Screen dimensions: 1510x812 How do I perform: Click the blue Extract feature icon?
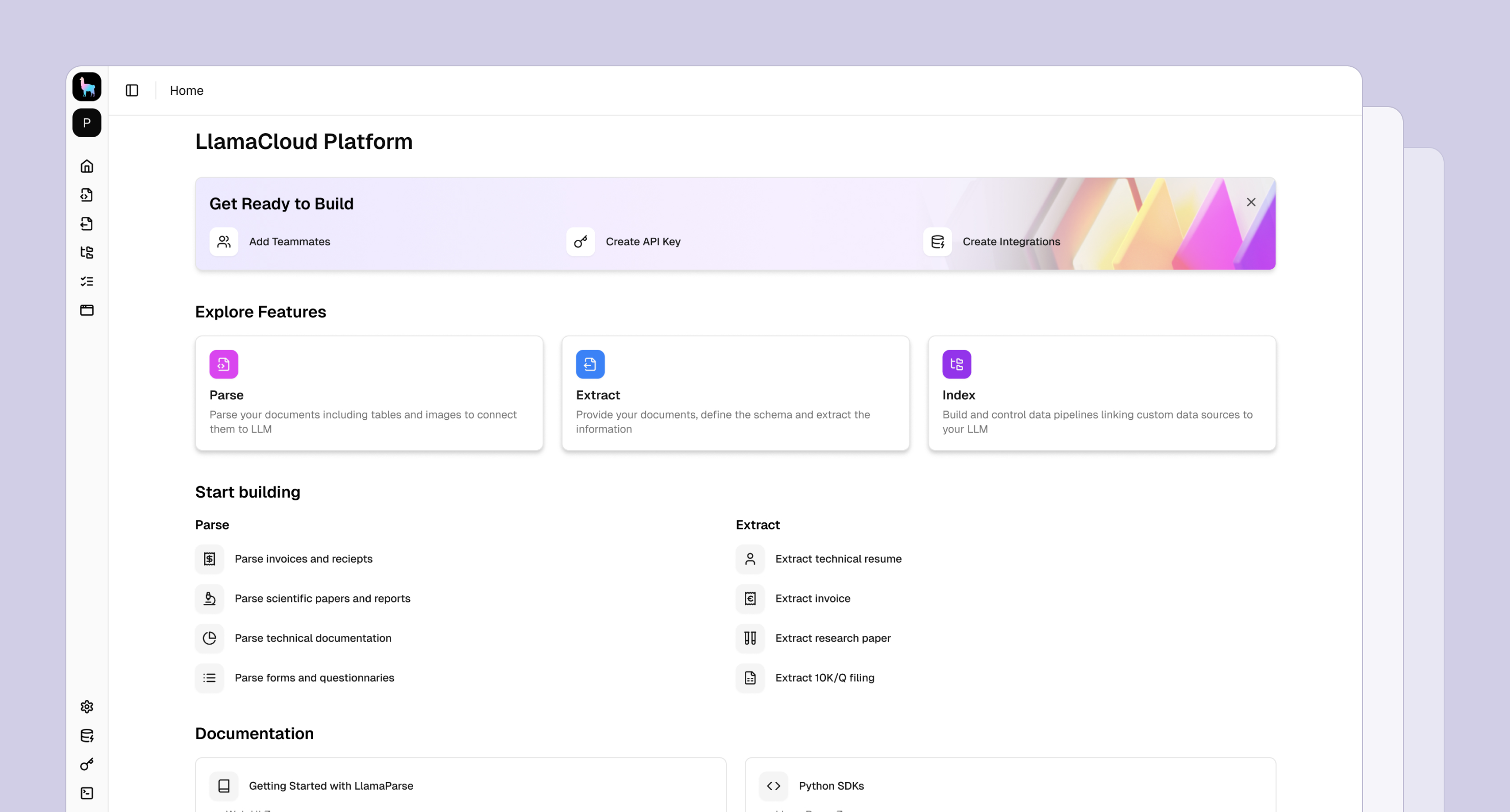click(590, 364)
